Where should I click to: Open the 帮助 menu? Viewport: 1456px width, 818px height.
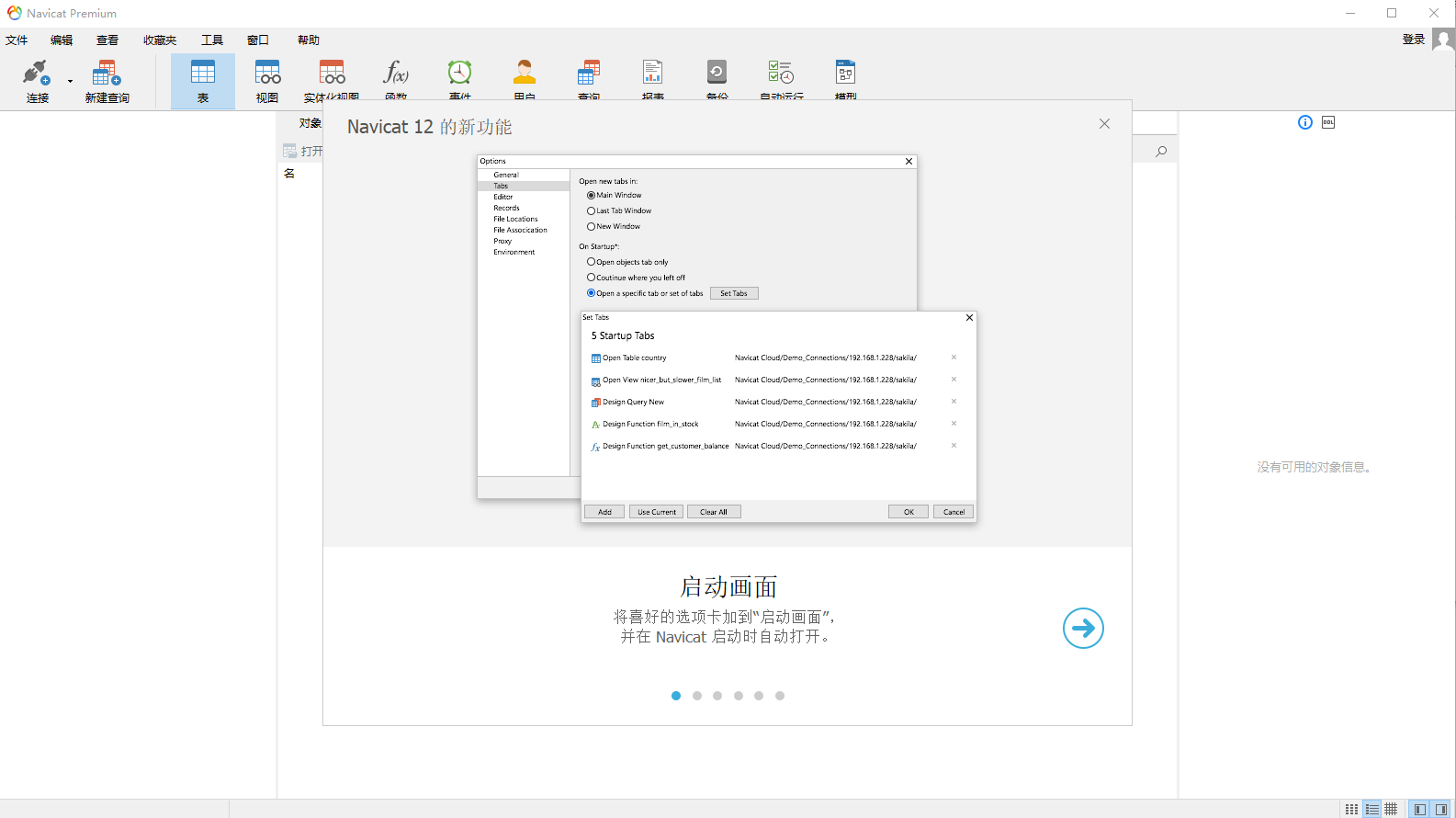click(309, 40)
